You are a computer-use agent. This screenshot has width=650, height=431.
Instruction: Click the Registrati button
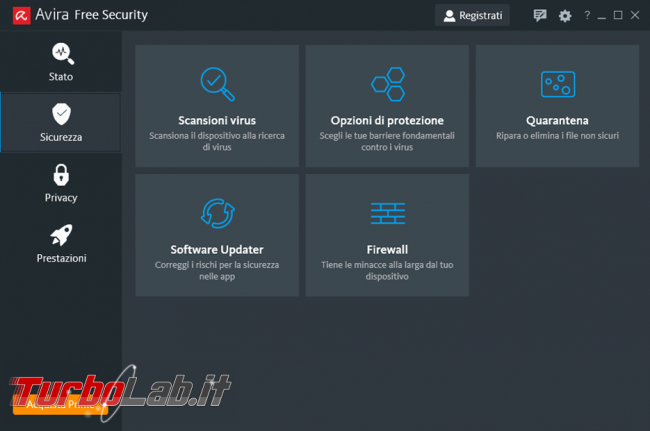tap(472, 16)
